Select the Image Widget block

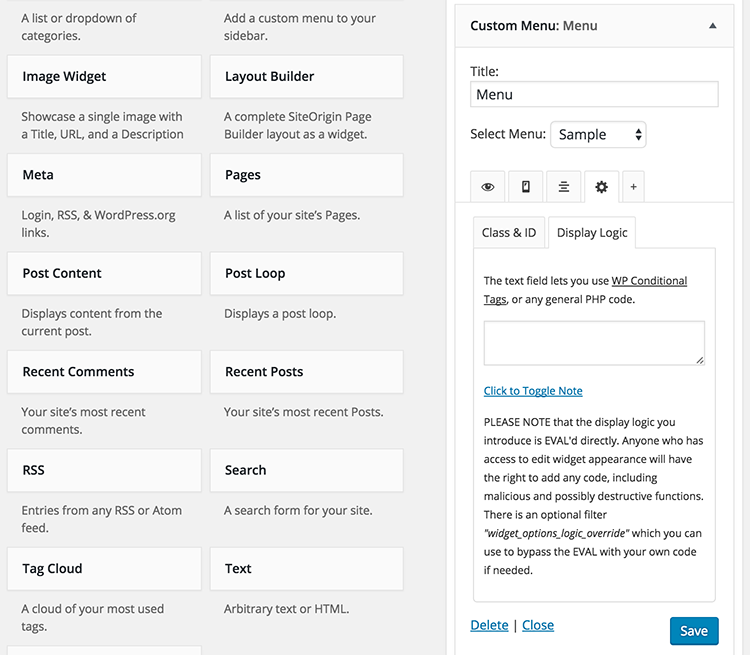click(105, 77)
